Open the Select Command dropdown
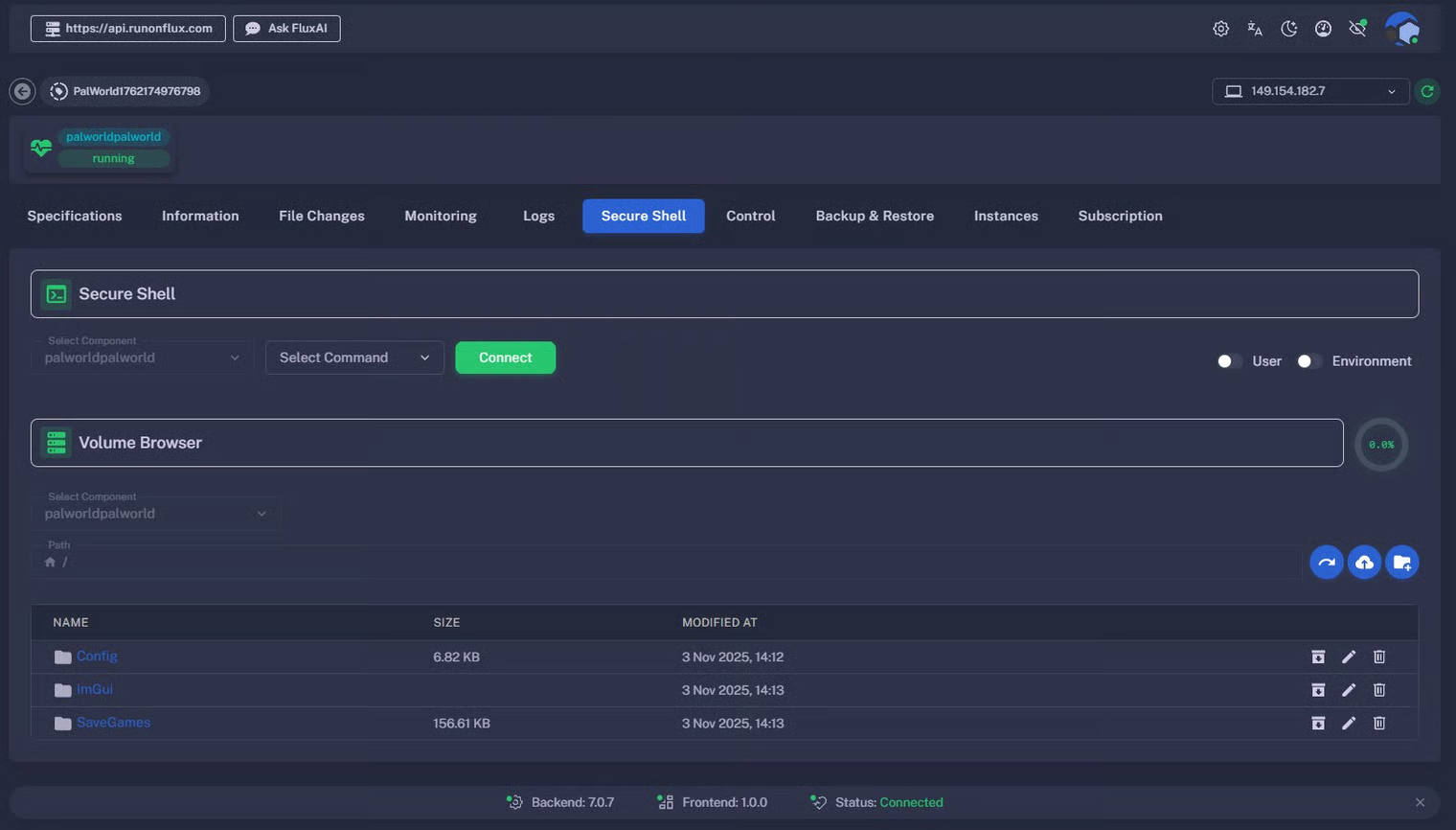 354,357
